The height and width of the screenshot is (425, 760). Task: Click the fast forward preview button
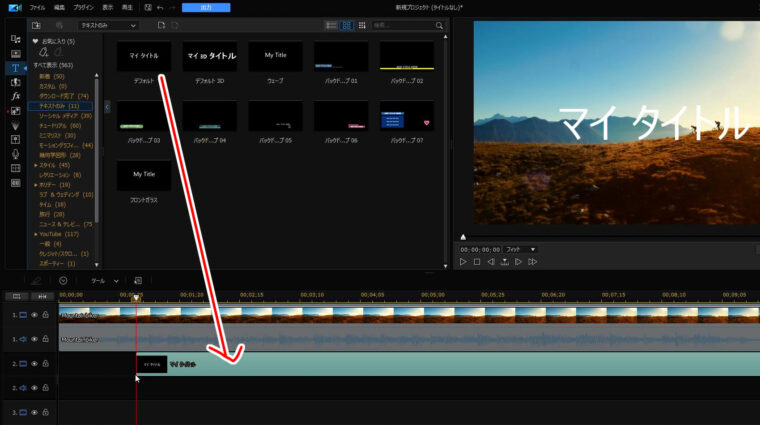[533, 262]
